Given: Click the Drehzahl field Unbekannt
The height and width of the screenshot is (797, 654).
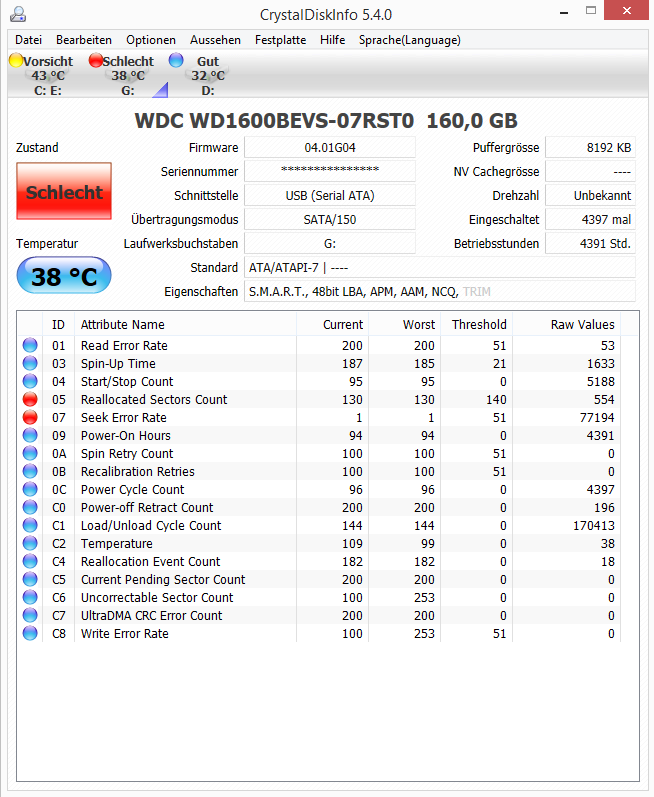Looking at the screenshot, I should (590, 195).
